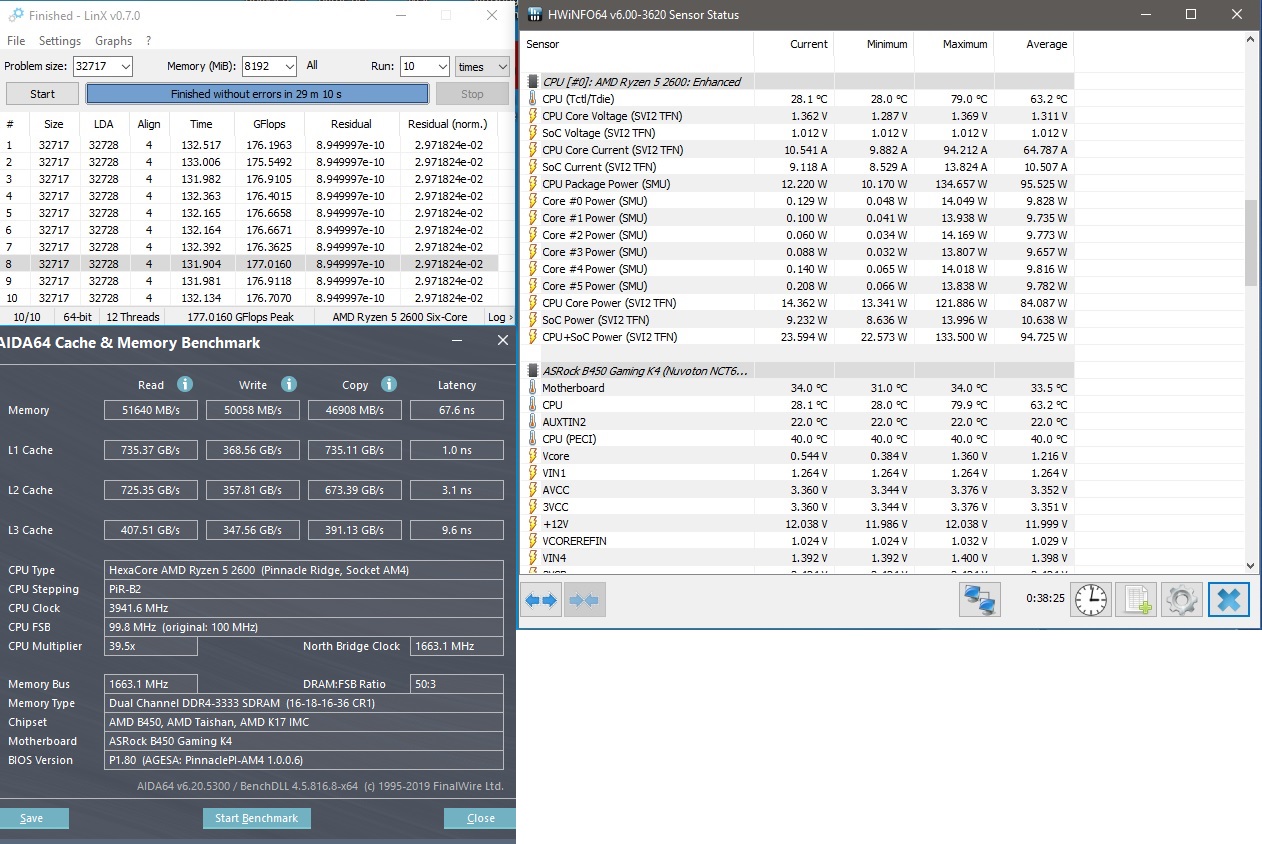The height and width of the screenshot is (844, 1262).
Task: Open the ? help menu in LinX
Action: (x=148, y=41)
